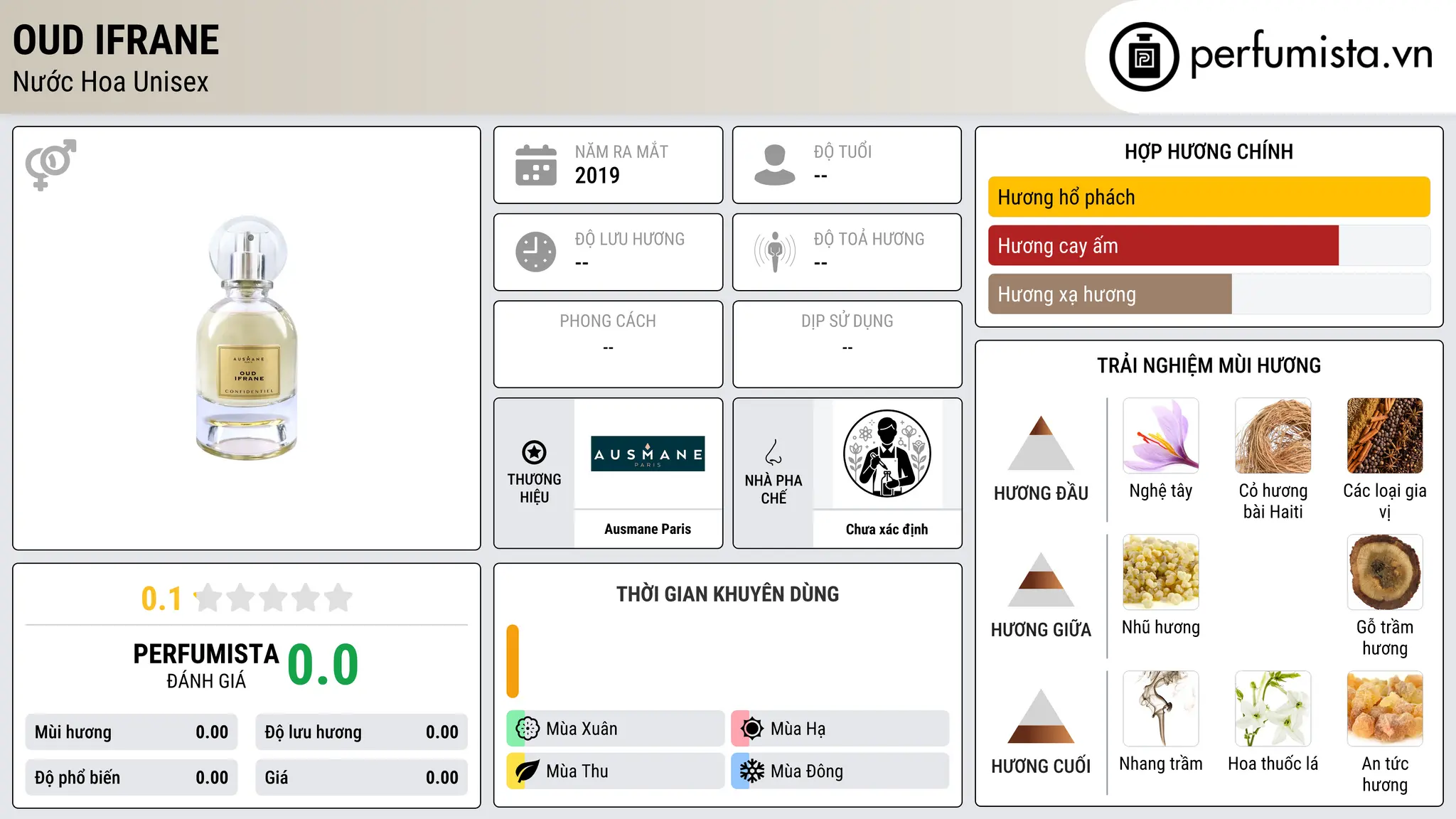The width and height of the screenshot is (1456, 819).
Task: Select the Mùa Hạ season label
Action: pyautogui.click(x=798, y=729)
